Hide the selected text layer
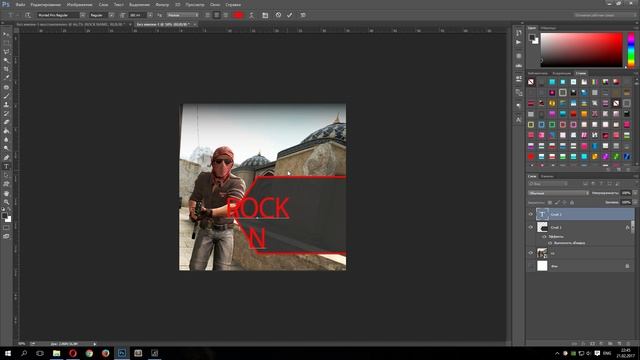 [x=531, y=214]
